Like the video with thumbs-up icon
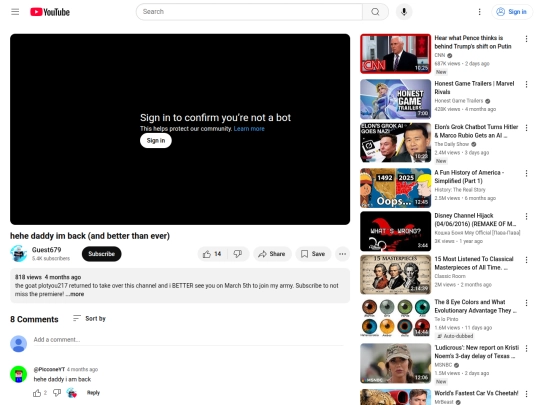 point(212,254)
